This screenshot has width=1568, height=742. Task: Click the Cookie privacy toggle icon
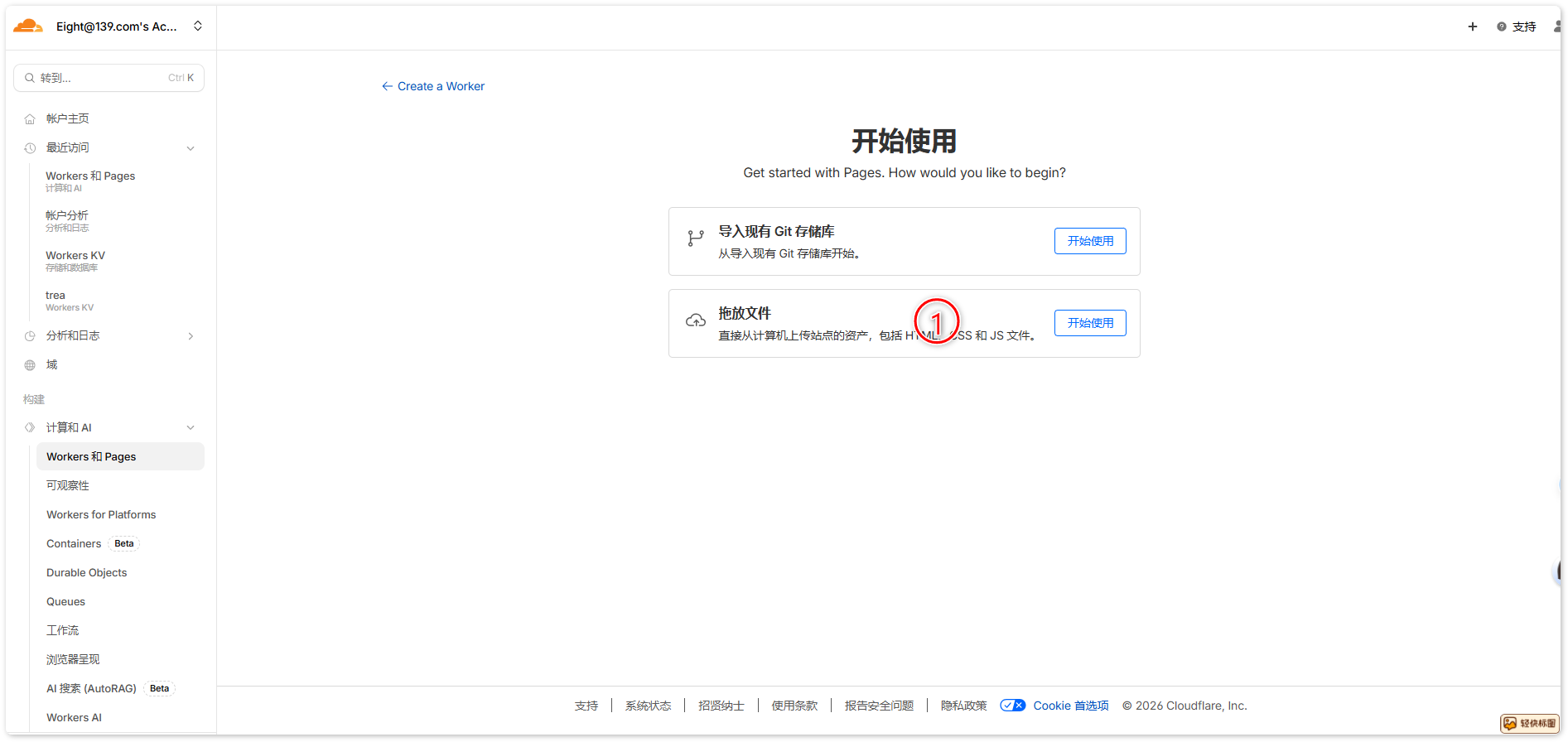(1013, 706)
